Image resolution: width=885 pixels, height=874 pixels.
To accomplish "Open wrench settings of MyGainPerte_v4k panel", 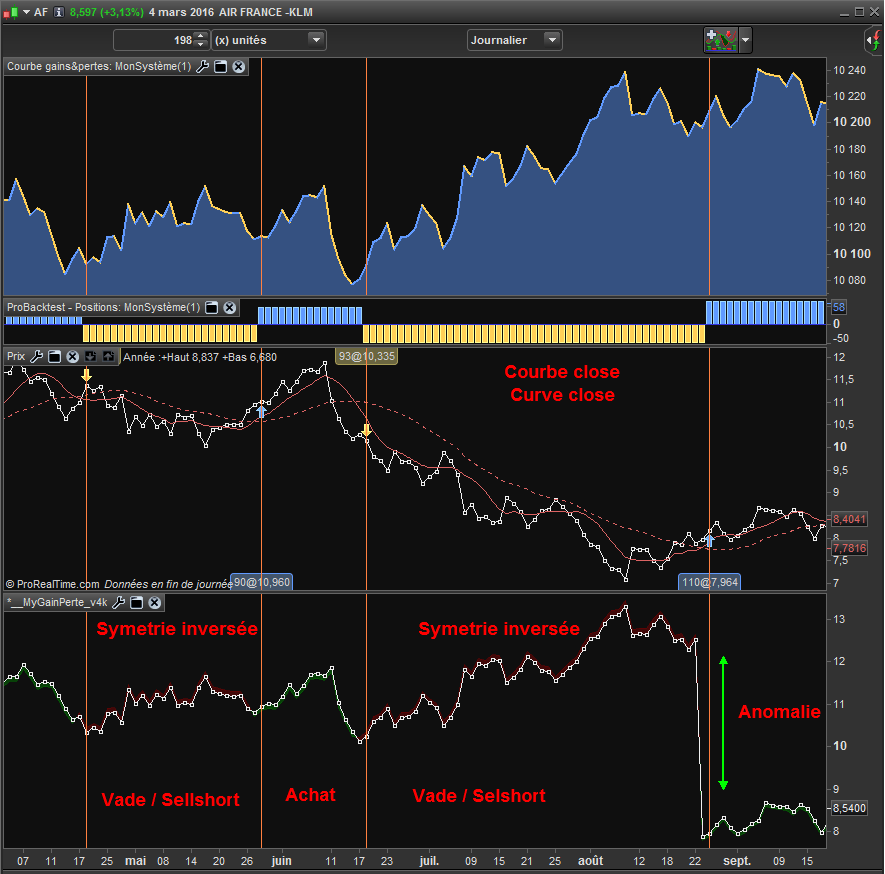I will [x=119, y=603].
